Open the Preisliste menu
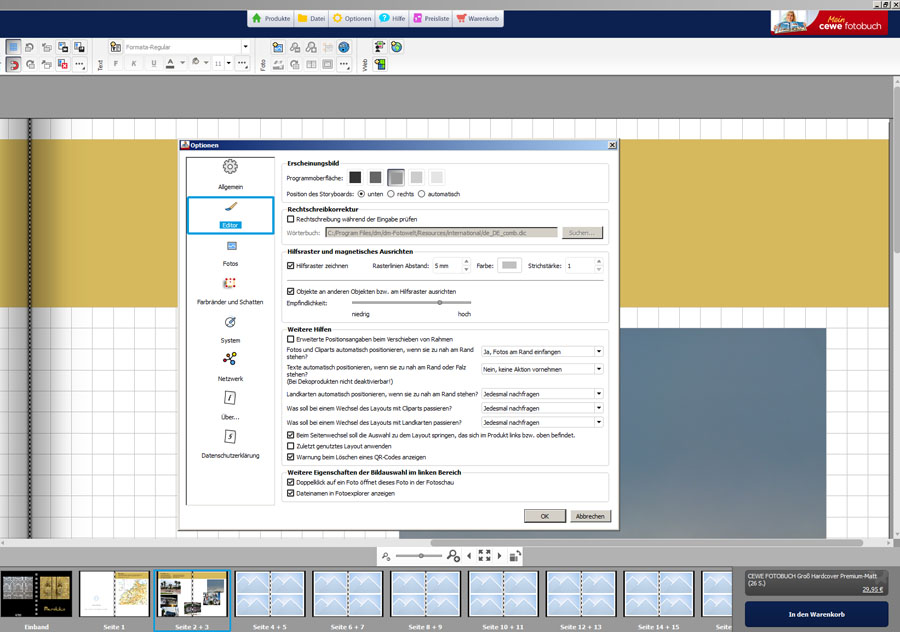This screenshot has width=900, height=632. tap(425, 18)
